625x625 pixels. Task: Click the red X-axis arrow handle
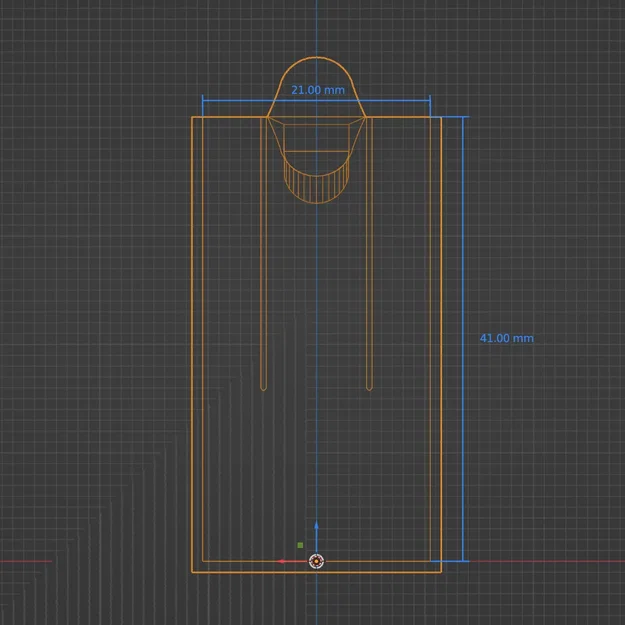[x=281, y=561]
